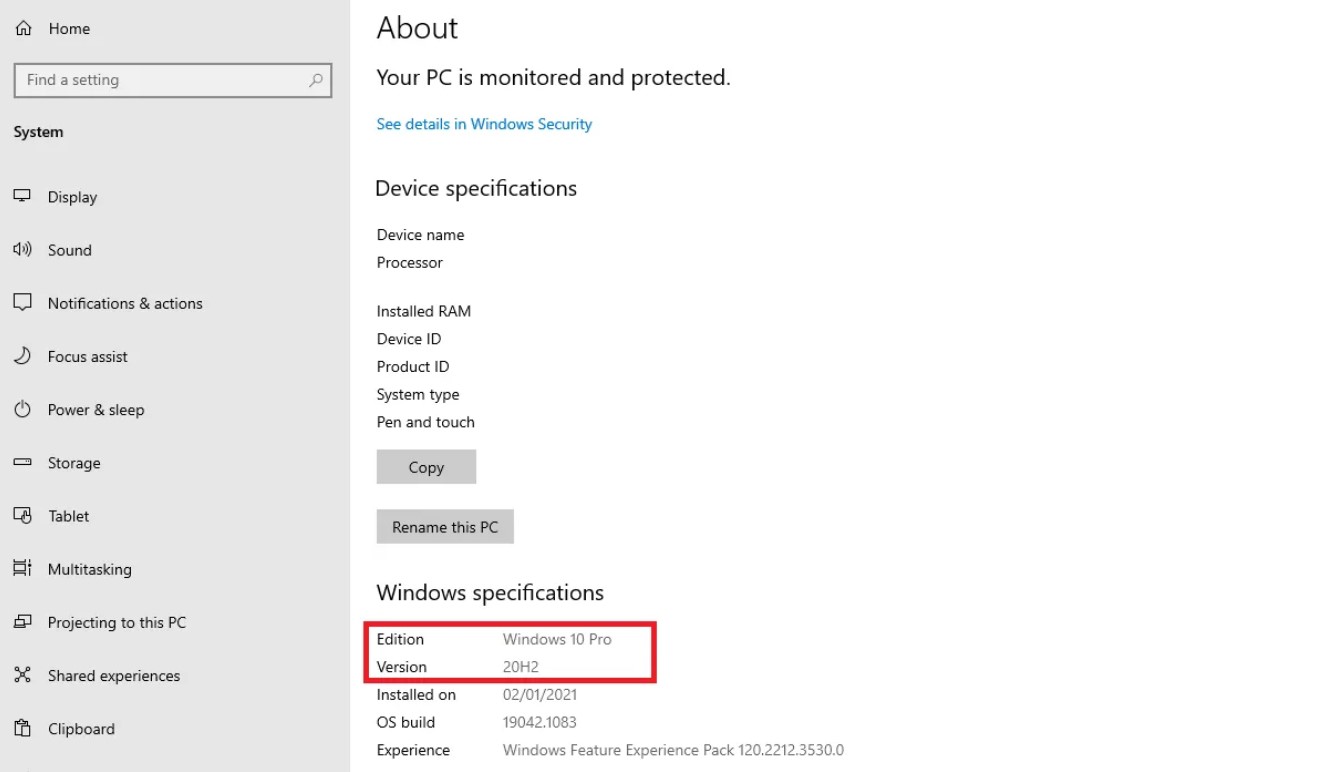Click the Rename this PC button
Image resolution: width=1329 pixels, height=772 pixels.
(445, 527)
